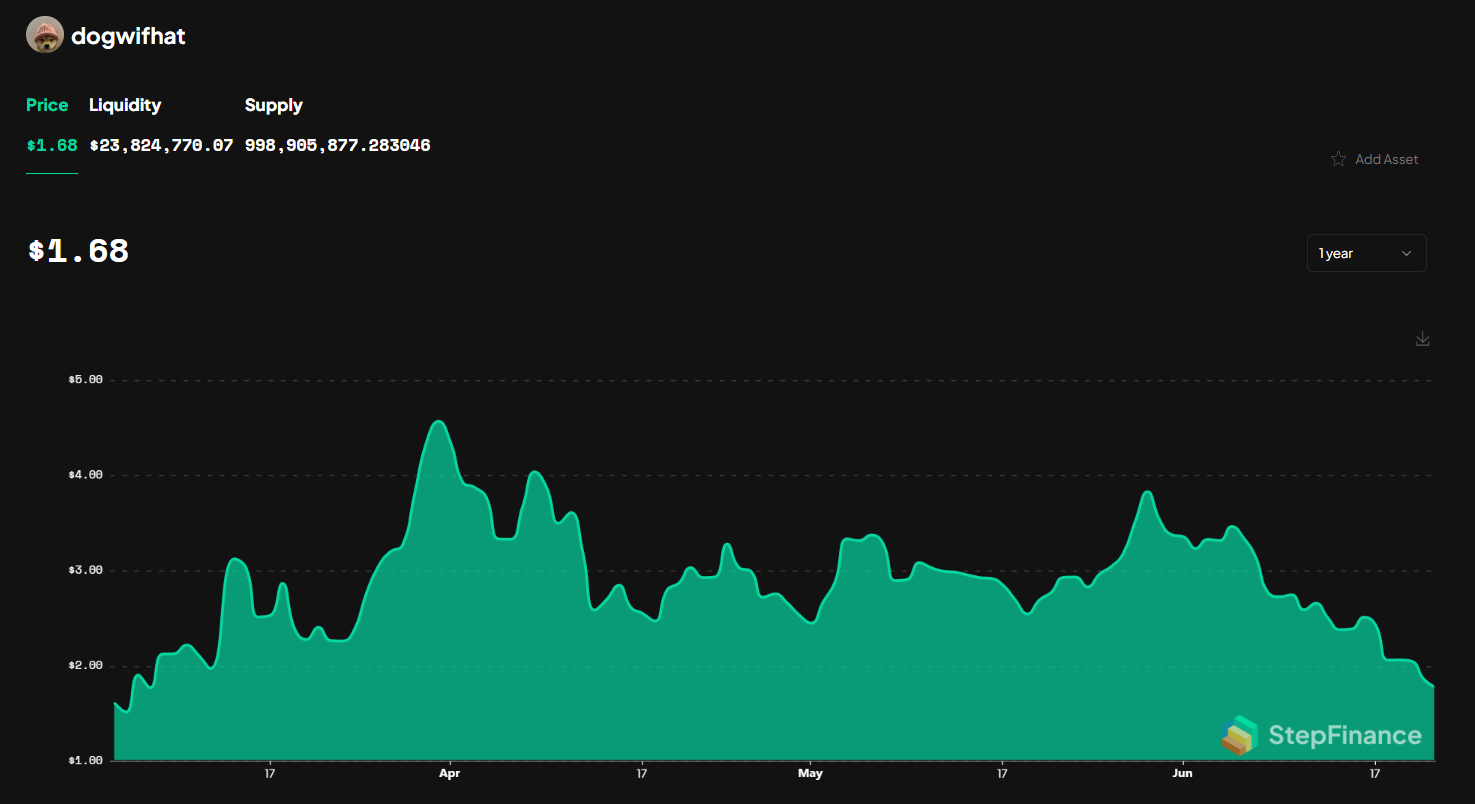This screenshot has height=804, width=1475.
Task: Open the time range dropdown chevron
Action: click(1406, 253)
